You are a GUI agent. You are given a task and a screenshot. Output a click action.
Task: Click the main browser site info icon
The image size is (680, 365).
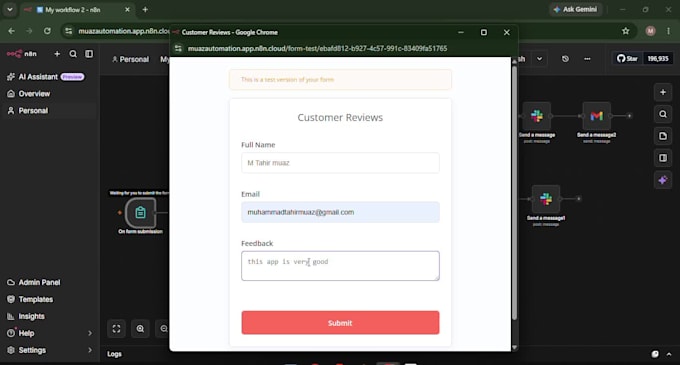[x=69, y=31]
